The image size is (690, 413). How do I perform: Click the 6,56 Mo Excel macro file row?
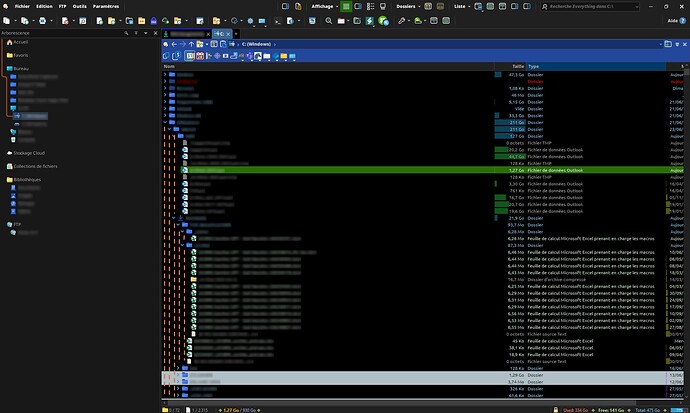[x=423, y=314]
